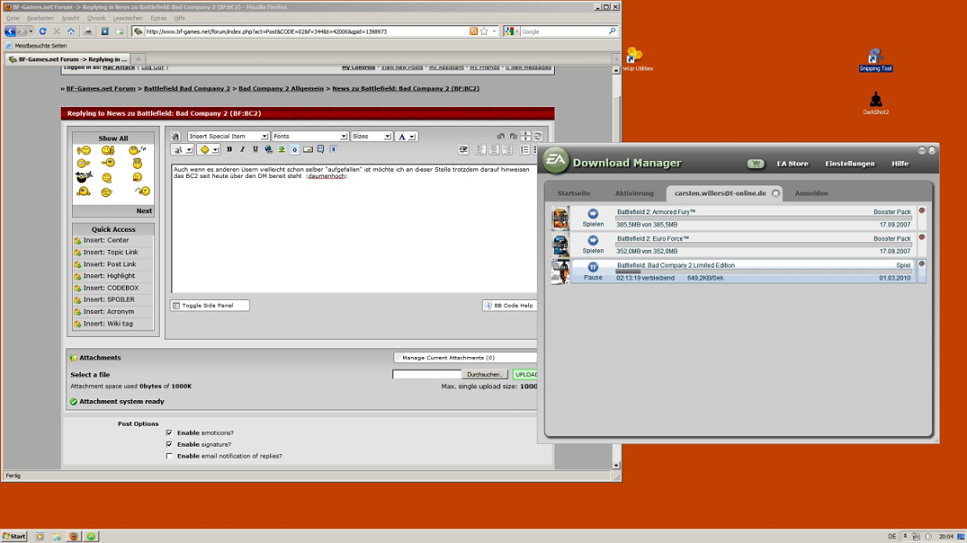Toggle the editor side panel
Screen dimensions: 967x543
point(210,305)
